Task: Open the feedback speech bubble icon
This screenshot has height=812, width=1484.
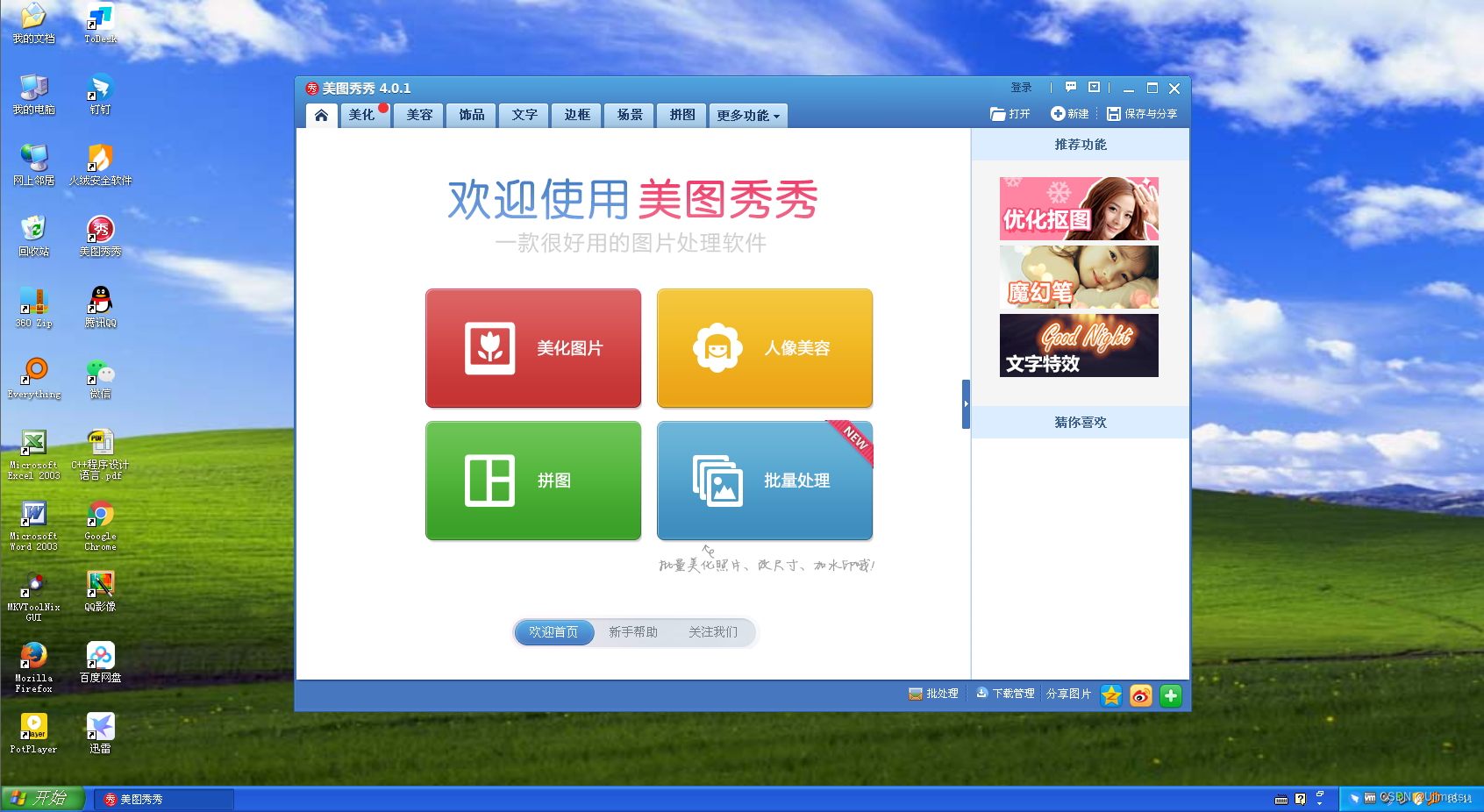Action: (x=1071, y=88)
